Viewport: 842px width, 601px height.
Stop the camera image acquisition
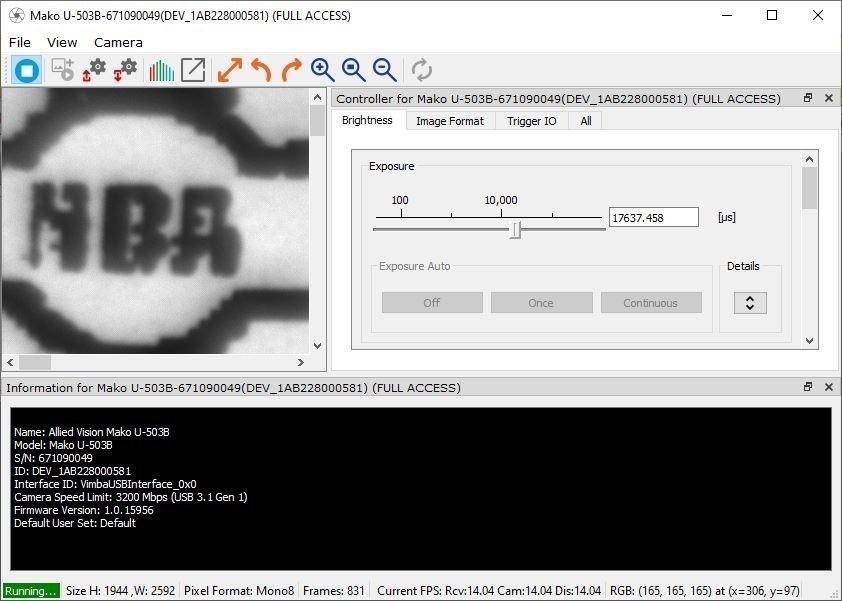tap(27, 70)
